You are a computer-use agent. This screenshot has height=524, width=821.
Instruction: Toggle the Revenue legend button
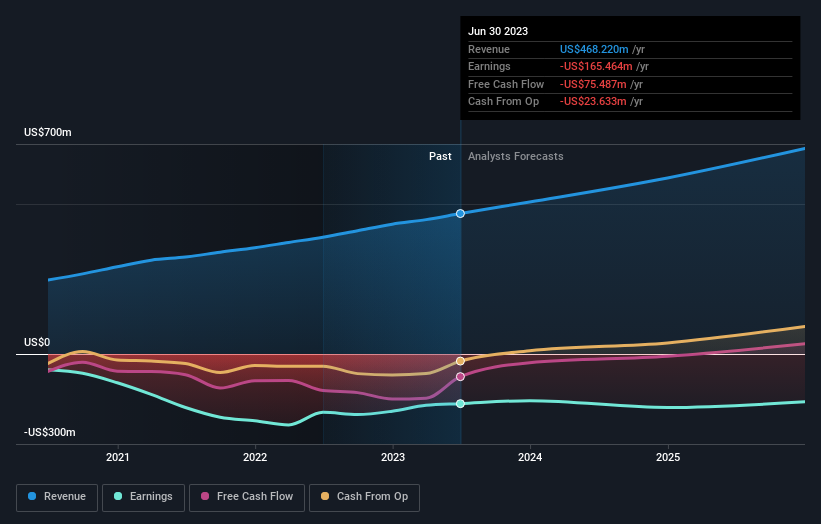click(x=57, y=497)
